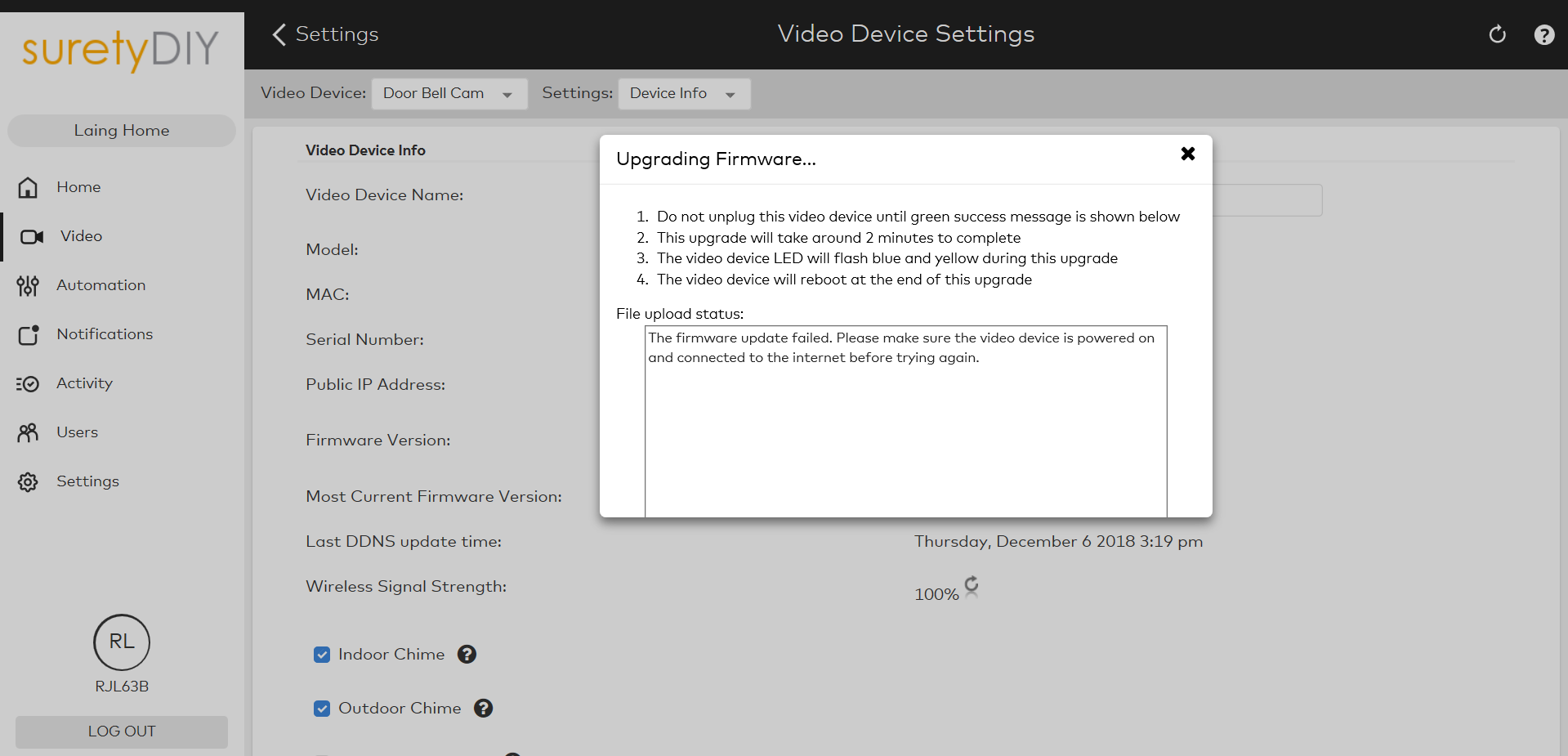Click the Video Device Settings page title
The width and height of the screenshot is (1568, 756).
(x=906, y=34)
